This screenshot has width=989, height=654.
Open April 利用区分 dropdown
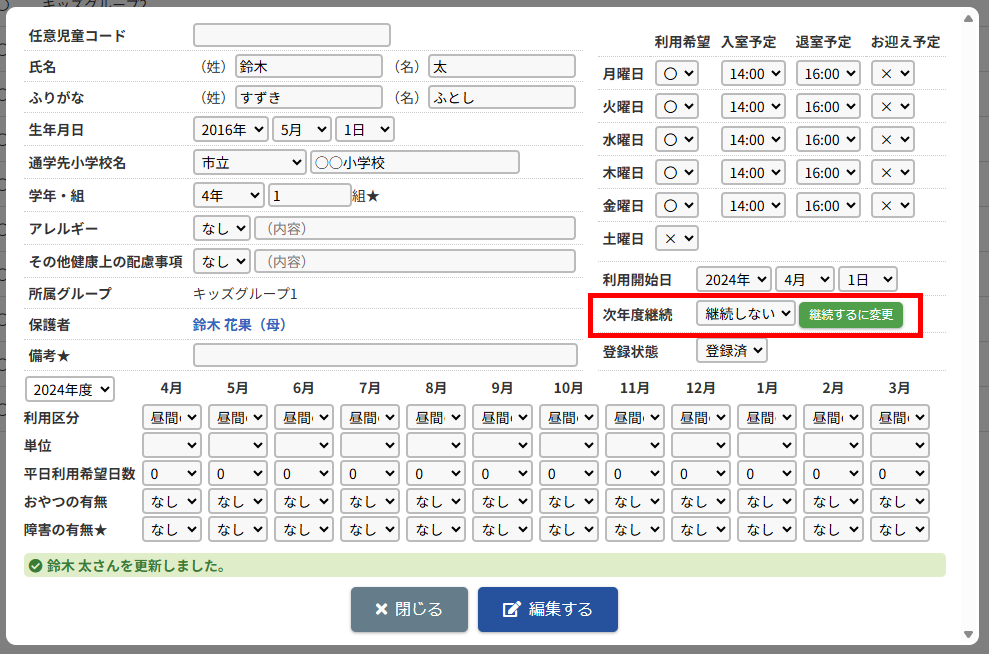[x=172, y=417]
